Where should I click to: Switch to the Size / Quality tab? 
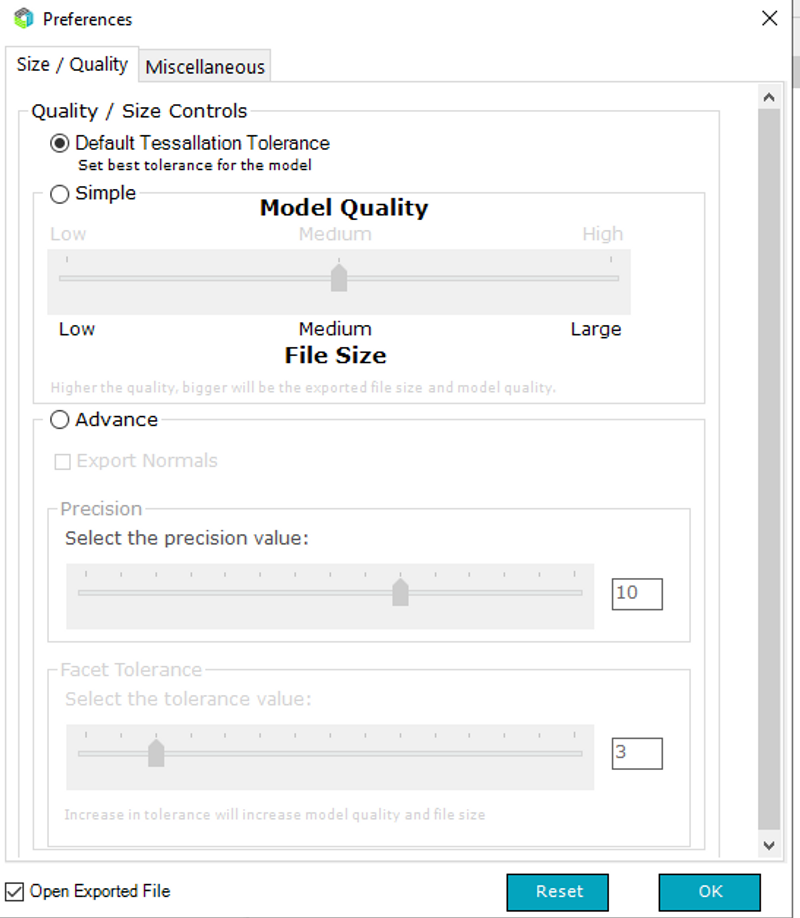tap(72, 64)
